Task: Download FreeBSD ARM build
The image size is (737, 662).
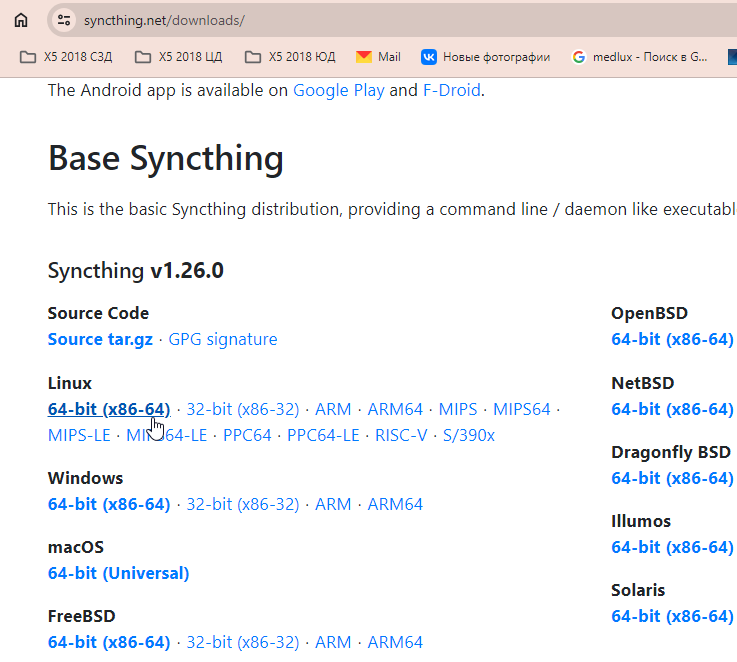Action: [333, 643]
